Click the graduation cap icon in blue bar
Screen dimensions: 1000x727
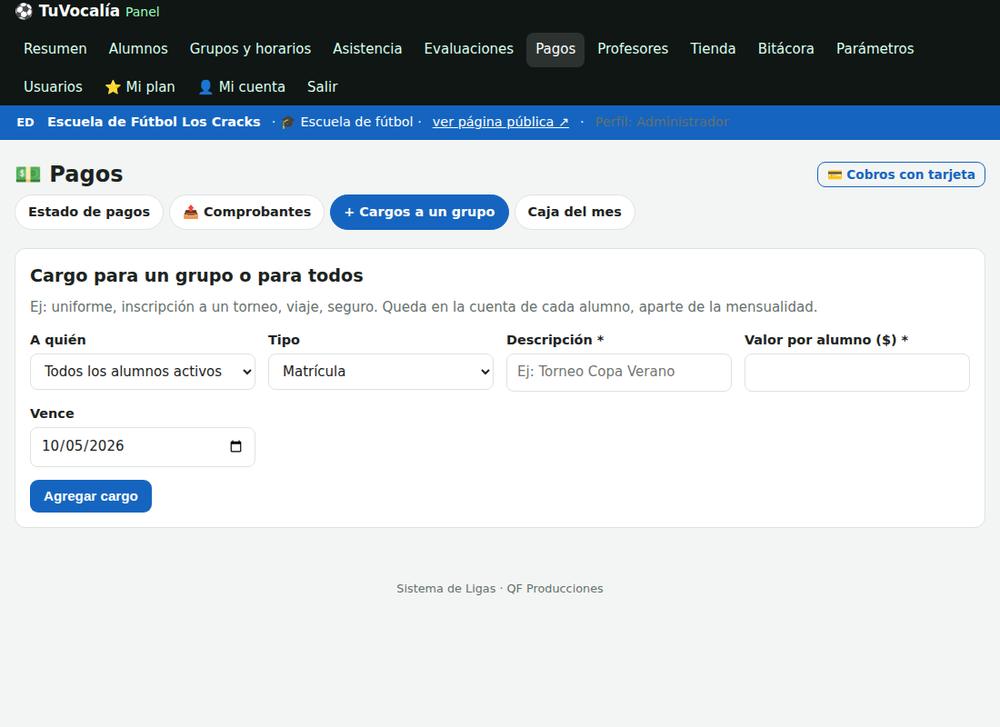click(x=288, y=122)
